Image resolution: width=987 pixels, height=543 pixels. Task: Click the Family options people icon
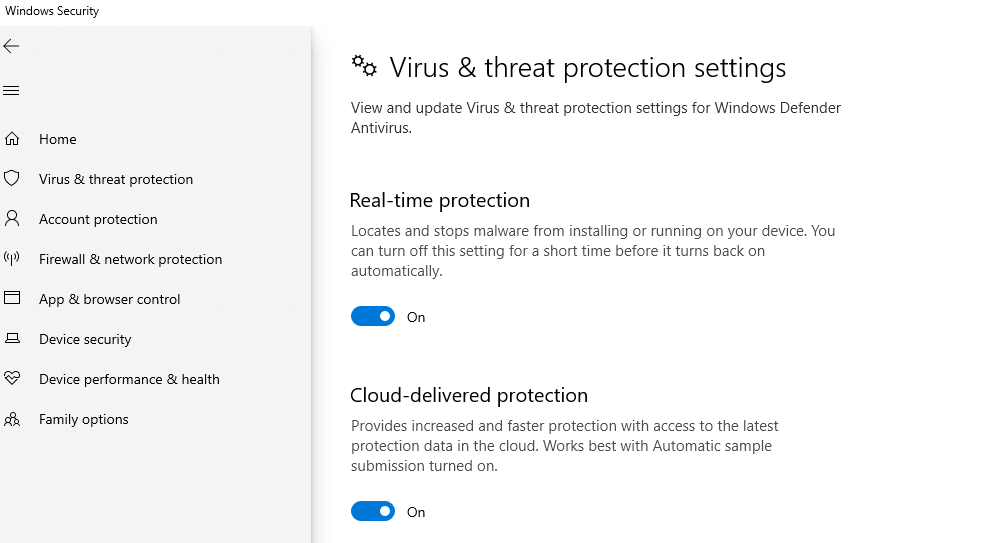12,419
